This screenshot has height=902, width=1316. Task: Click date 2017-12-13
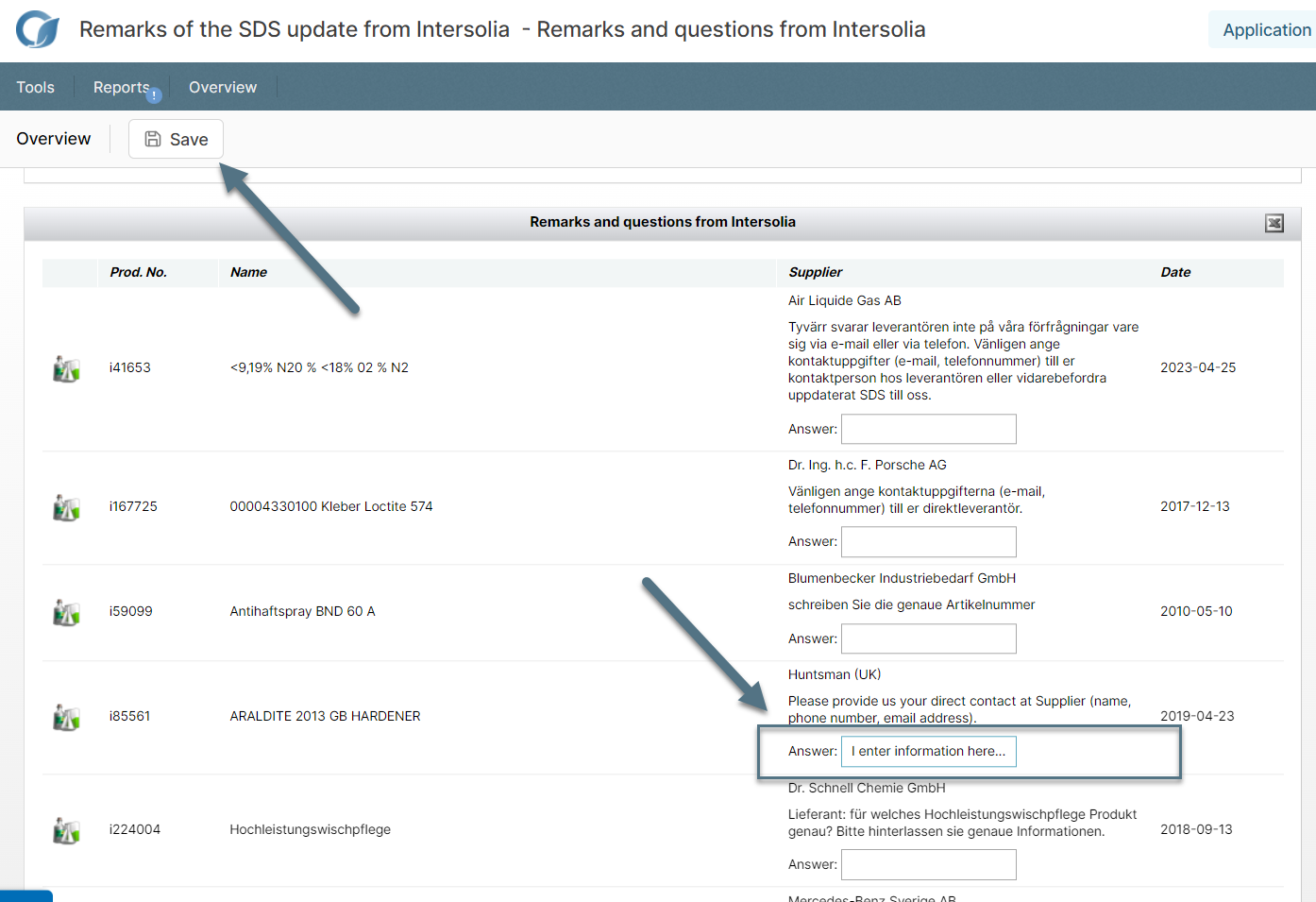point(1195,506)
